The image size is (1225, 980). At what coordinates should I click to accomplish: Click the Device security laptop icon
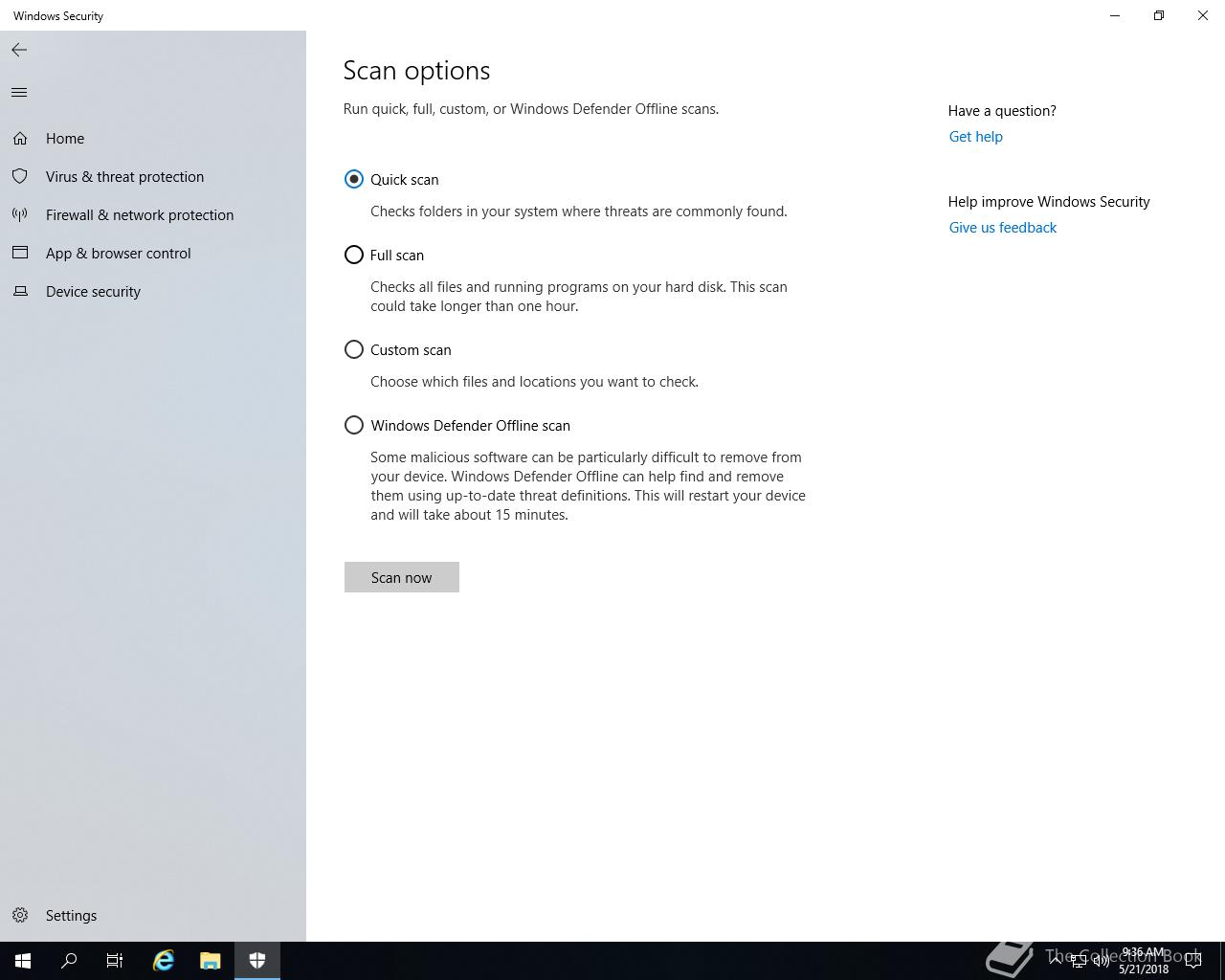pyautogui.click(x=20, y=291)
